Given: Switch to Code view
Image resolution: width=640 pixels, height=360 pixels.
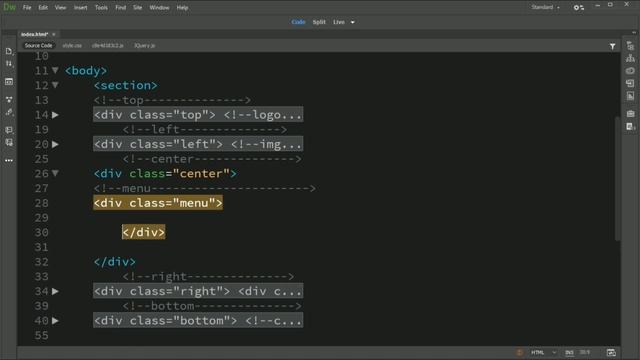Looking at the screenshot, I should coord(298,22).
